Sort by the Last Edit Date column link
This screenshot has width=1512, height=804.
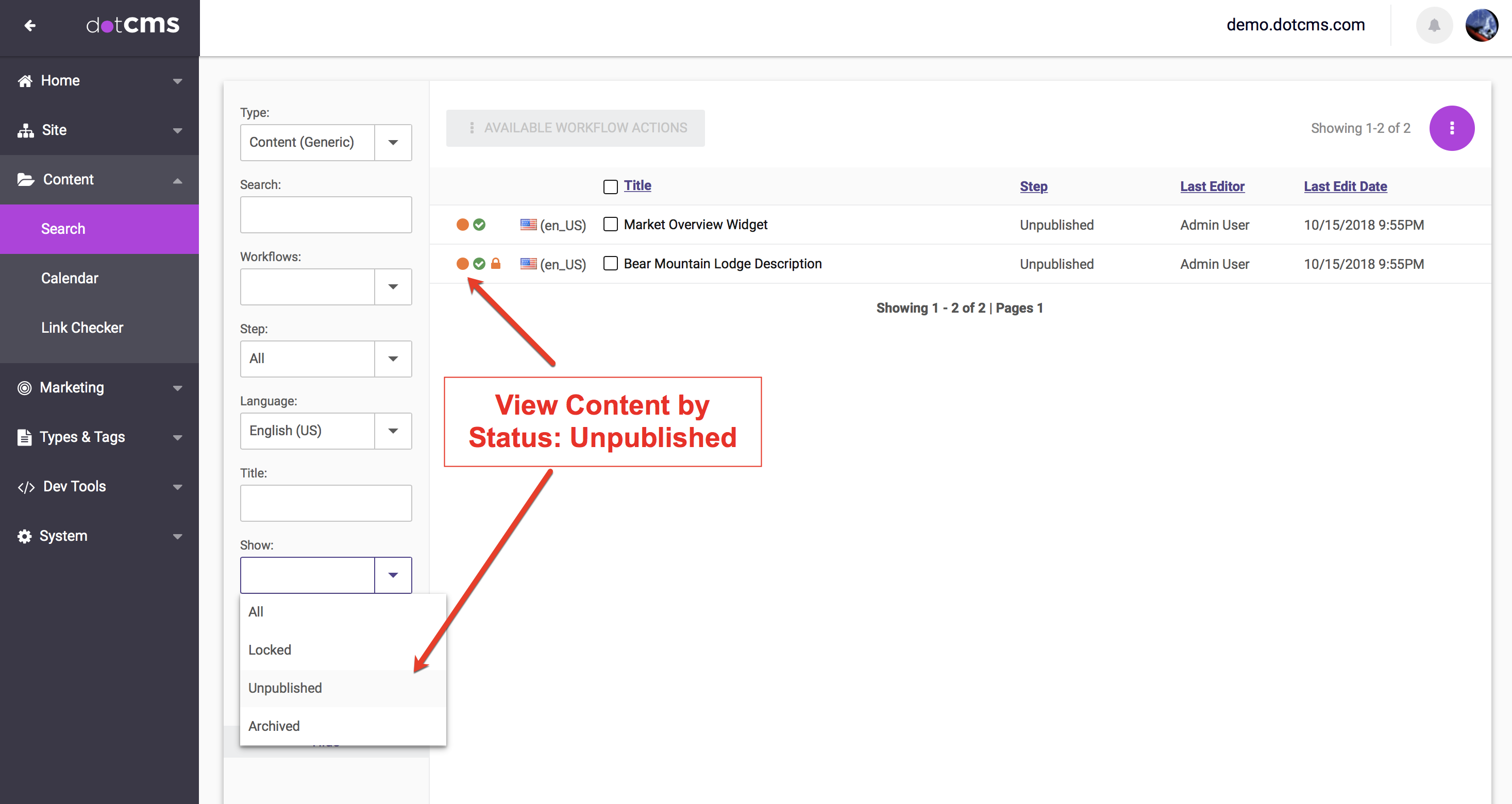(1346, 186)
